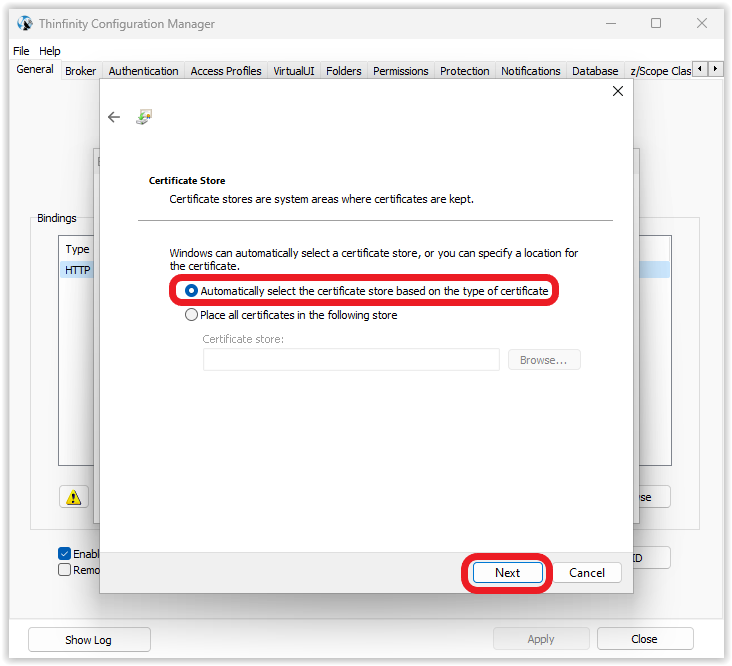Click the back arrow in certificate wizard

pyautogui.click(x=114, y=117)
